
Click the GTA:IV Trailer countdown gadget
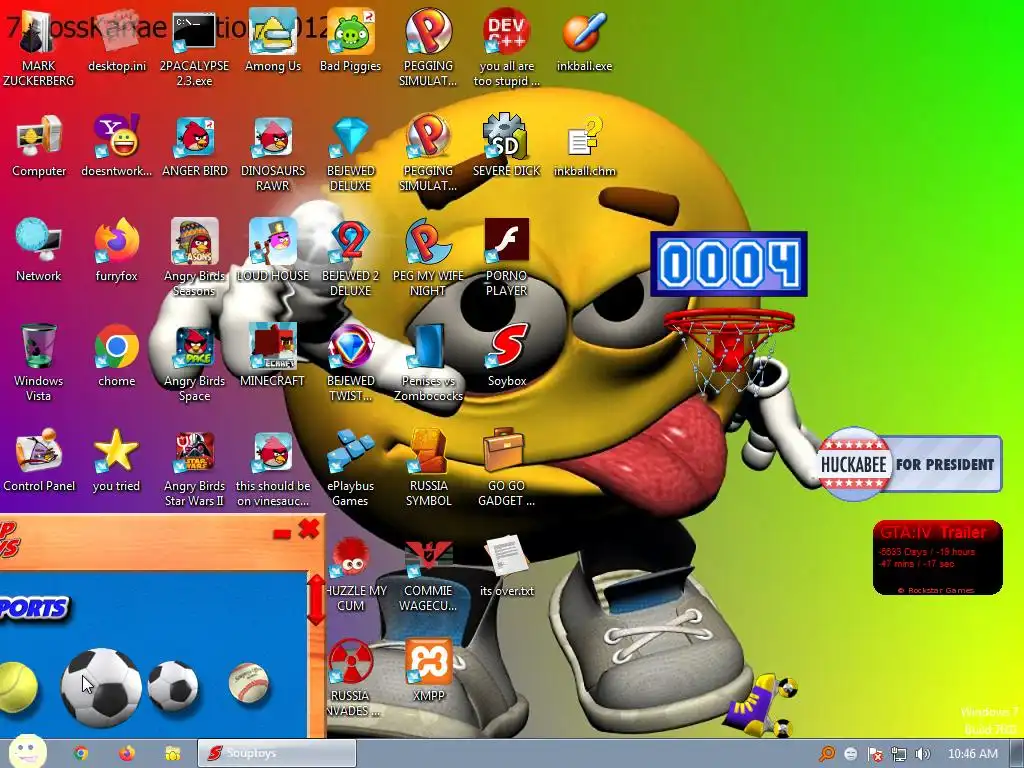point(937,558)
